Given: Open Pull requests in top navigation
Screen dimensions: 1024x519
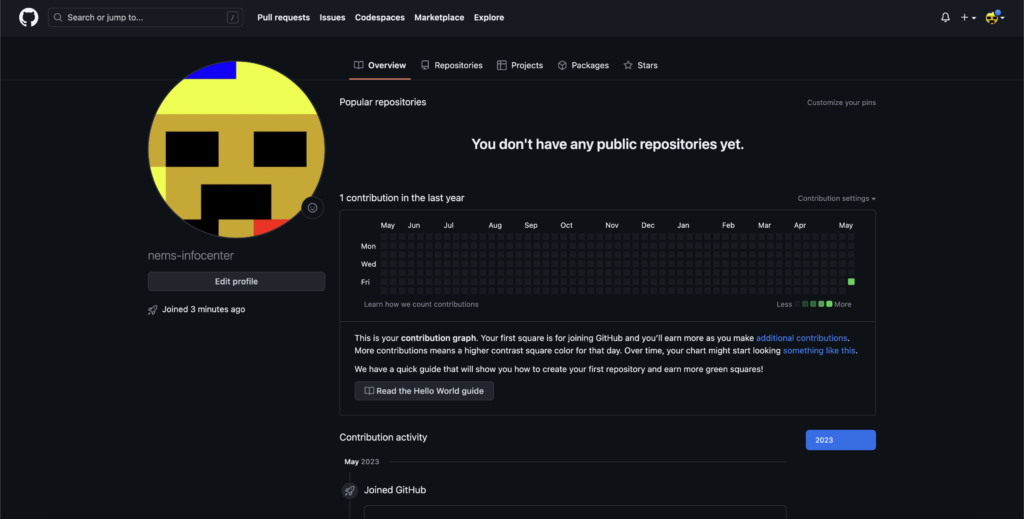Looking at the screenshot, I should pos(283,18).
